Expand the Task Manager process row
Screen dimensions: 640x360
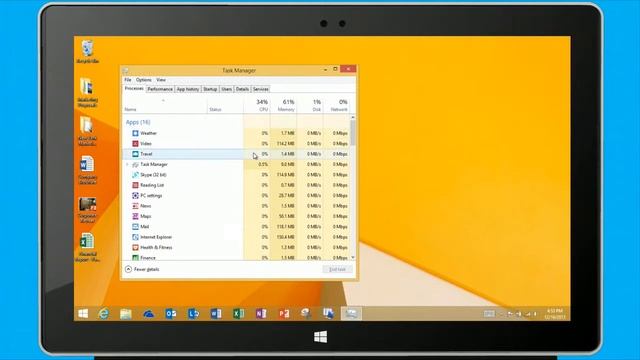127,164
